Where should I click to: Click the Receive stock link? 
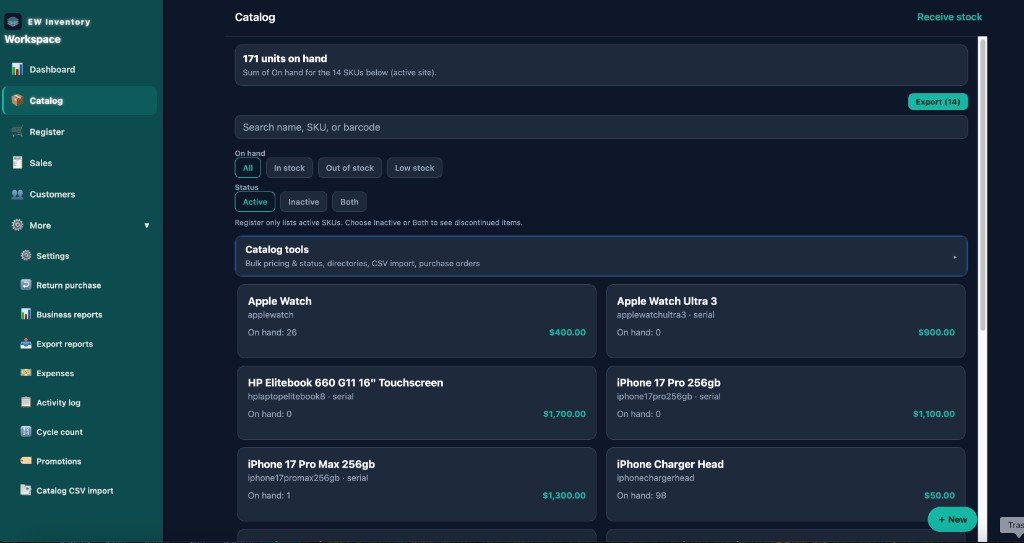pyautogui.click(x=949, y=17)
